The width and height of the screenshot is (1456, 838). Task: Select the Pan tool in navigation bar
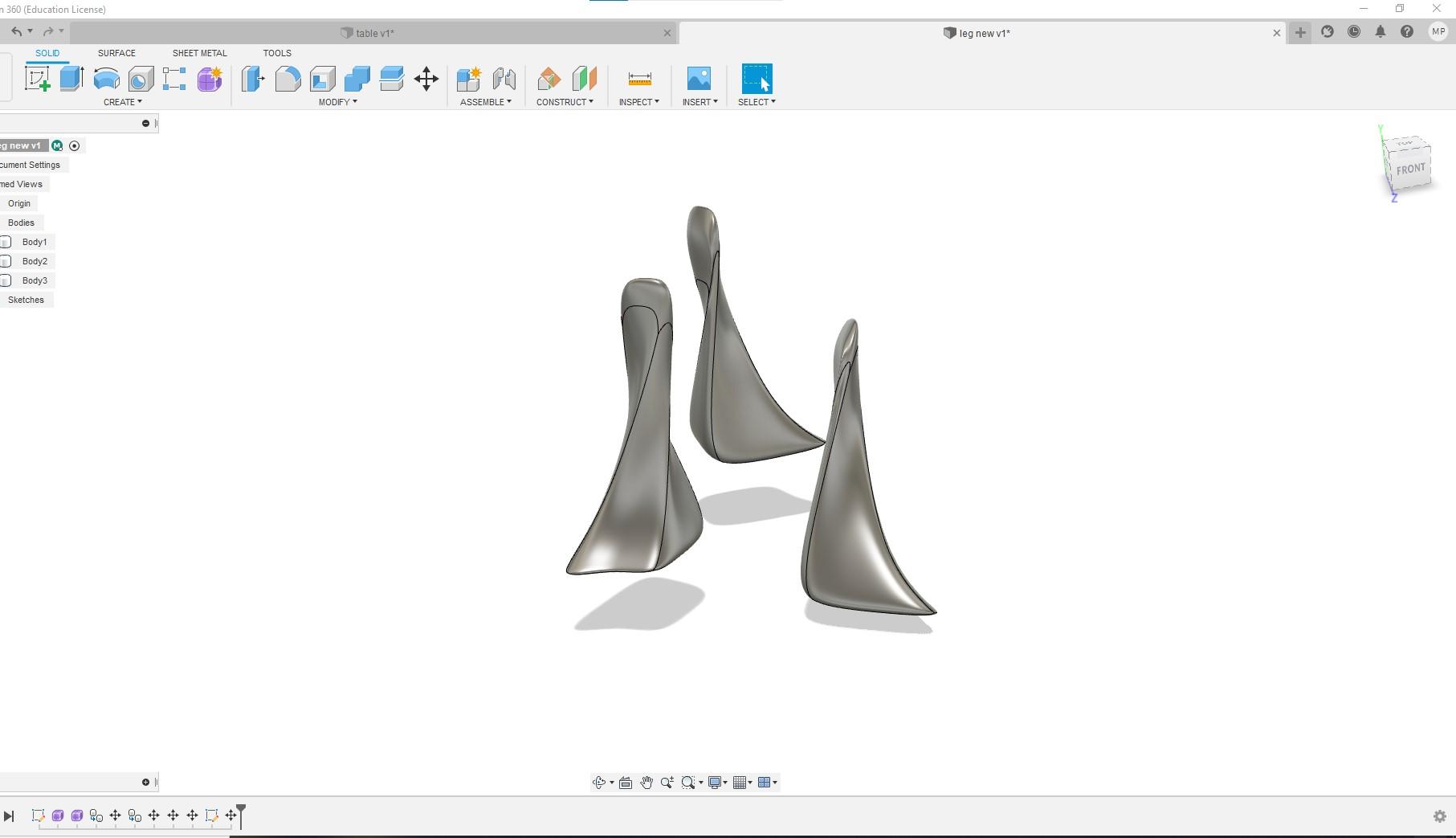coord(646,782)
